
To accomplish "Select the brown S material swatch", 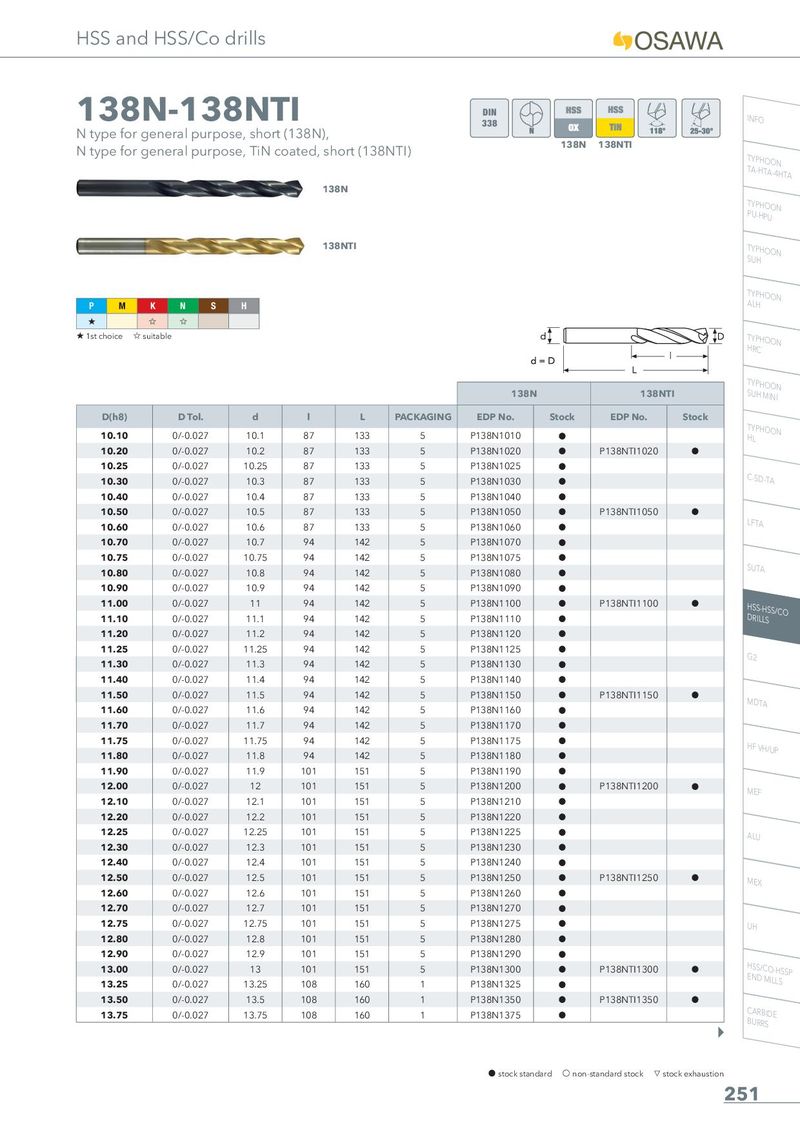I will coord(213,306).
